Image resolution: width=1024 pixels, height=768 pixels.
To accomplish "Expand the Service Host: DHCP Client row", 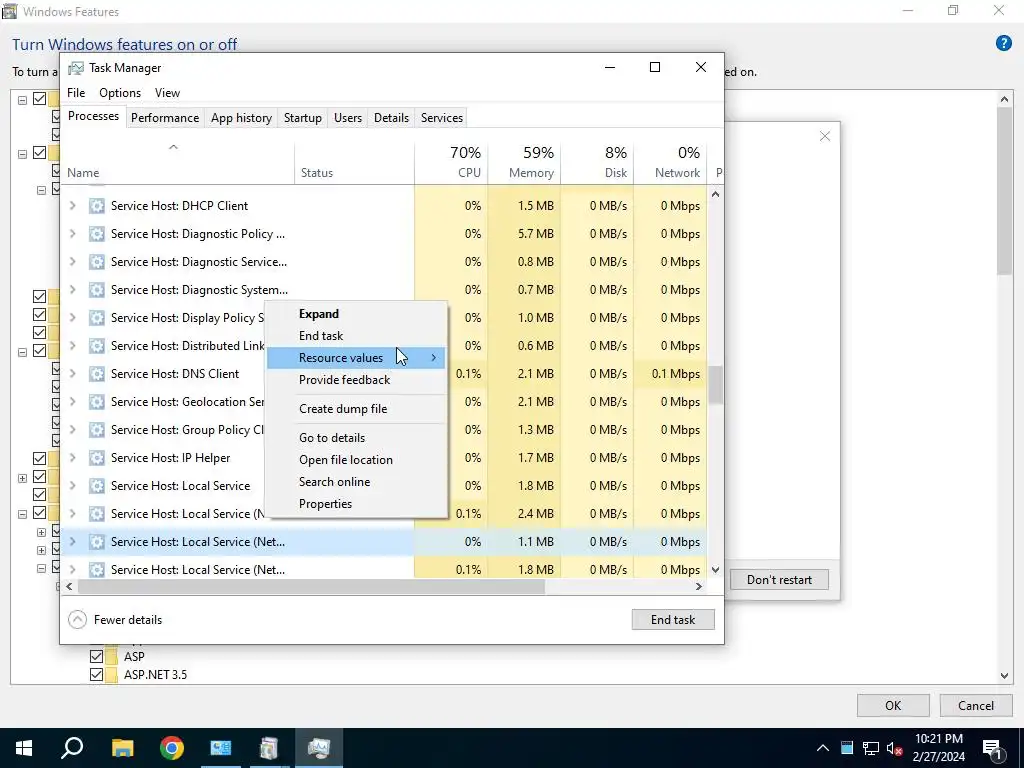I will click(x=72, y=206).
